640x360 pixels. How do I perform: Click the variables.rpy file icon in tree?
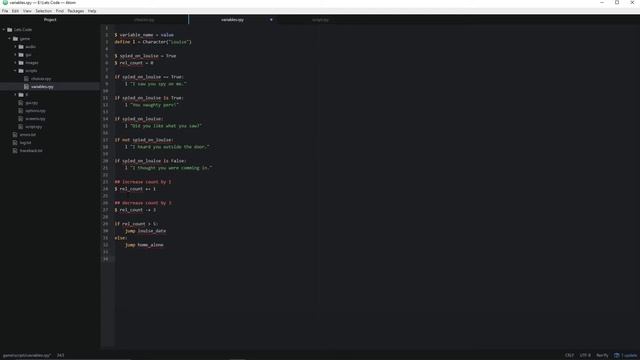pyautogui.click(x=27, y=87)
